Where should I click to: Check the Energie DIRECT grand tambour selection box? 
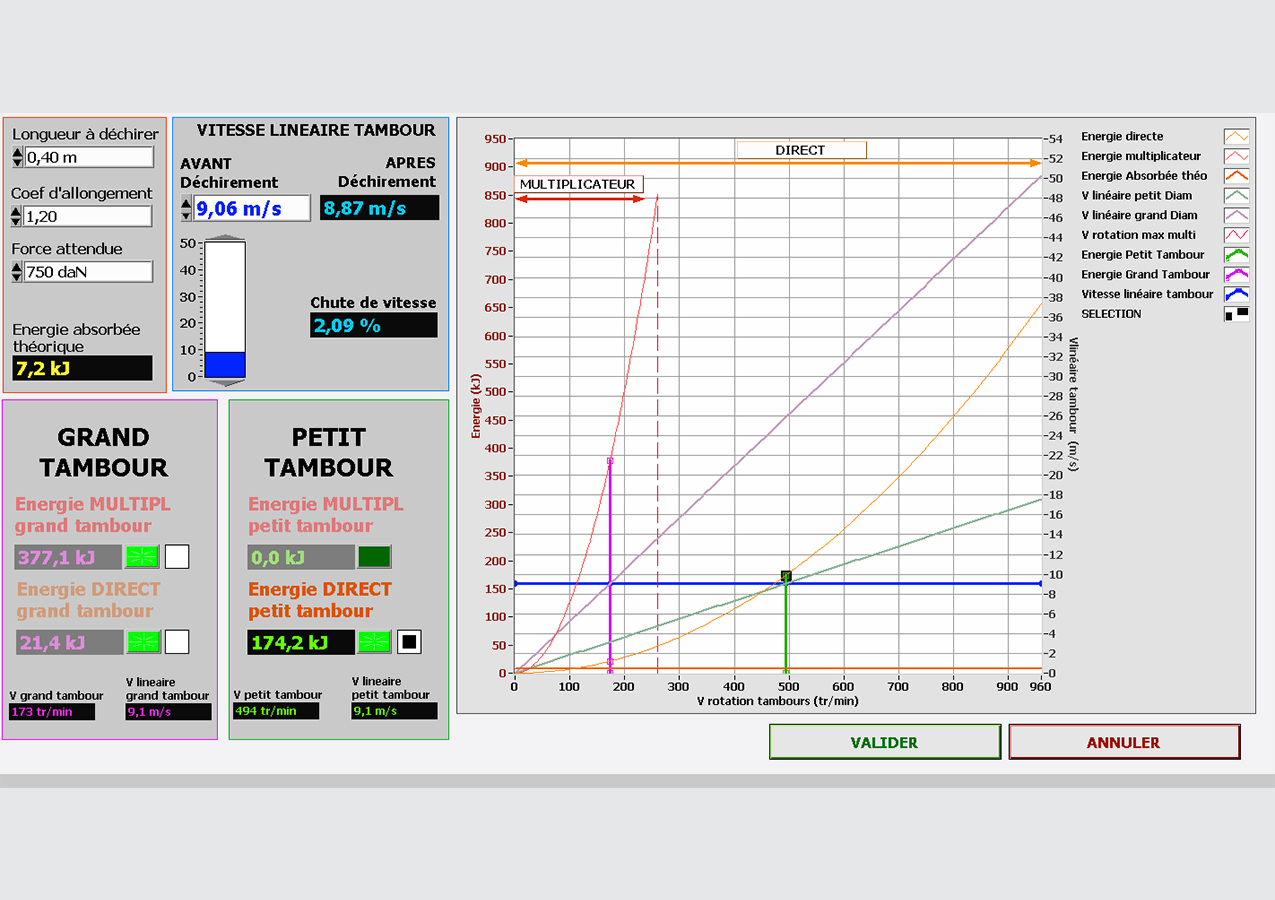pyautogui.click(x=177, y=642)
